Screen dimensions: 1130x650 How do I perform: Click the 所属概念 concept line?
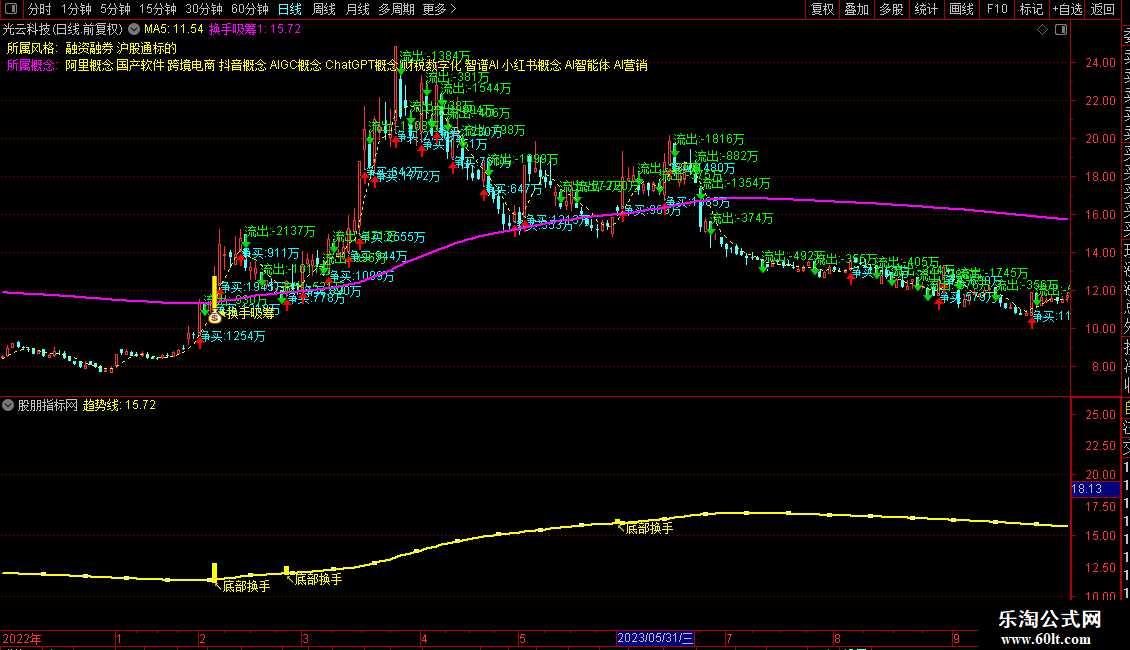click(327, 65)
